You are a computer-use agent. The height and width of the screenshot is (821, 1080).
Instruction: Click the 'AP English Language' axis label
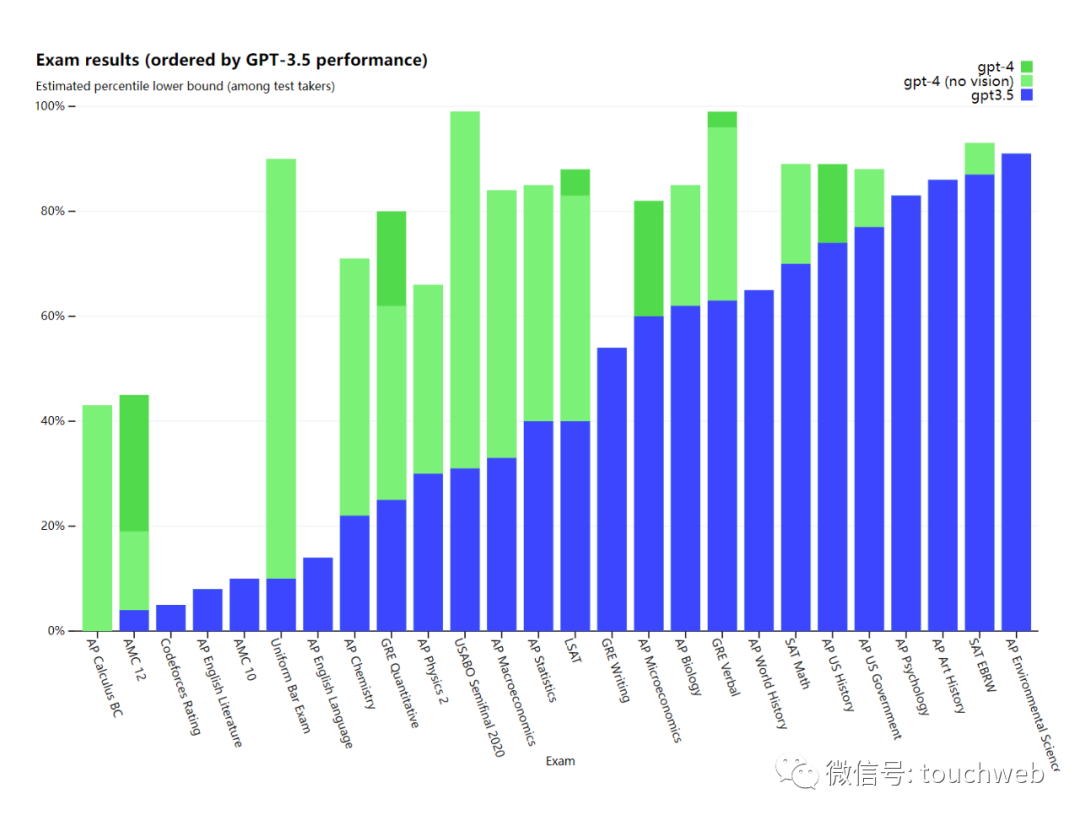point(330,694)
